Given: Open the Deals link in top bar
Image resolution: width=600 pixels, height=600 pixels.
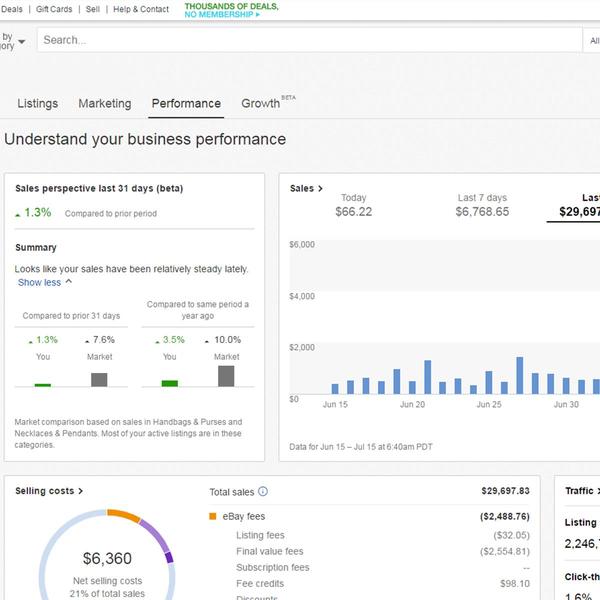Looking at the screenshot, I should 11,9.
